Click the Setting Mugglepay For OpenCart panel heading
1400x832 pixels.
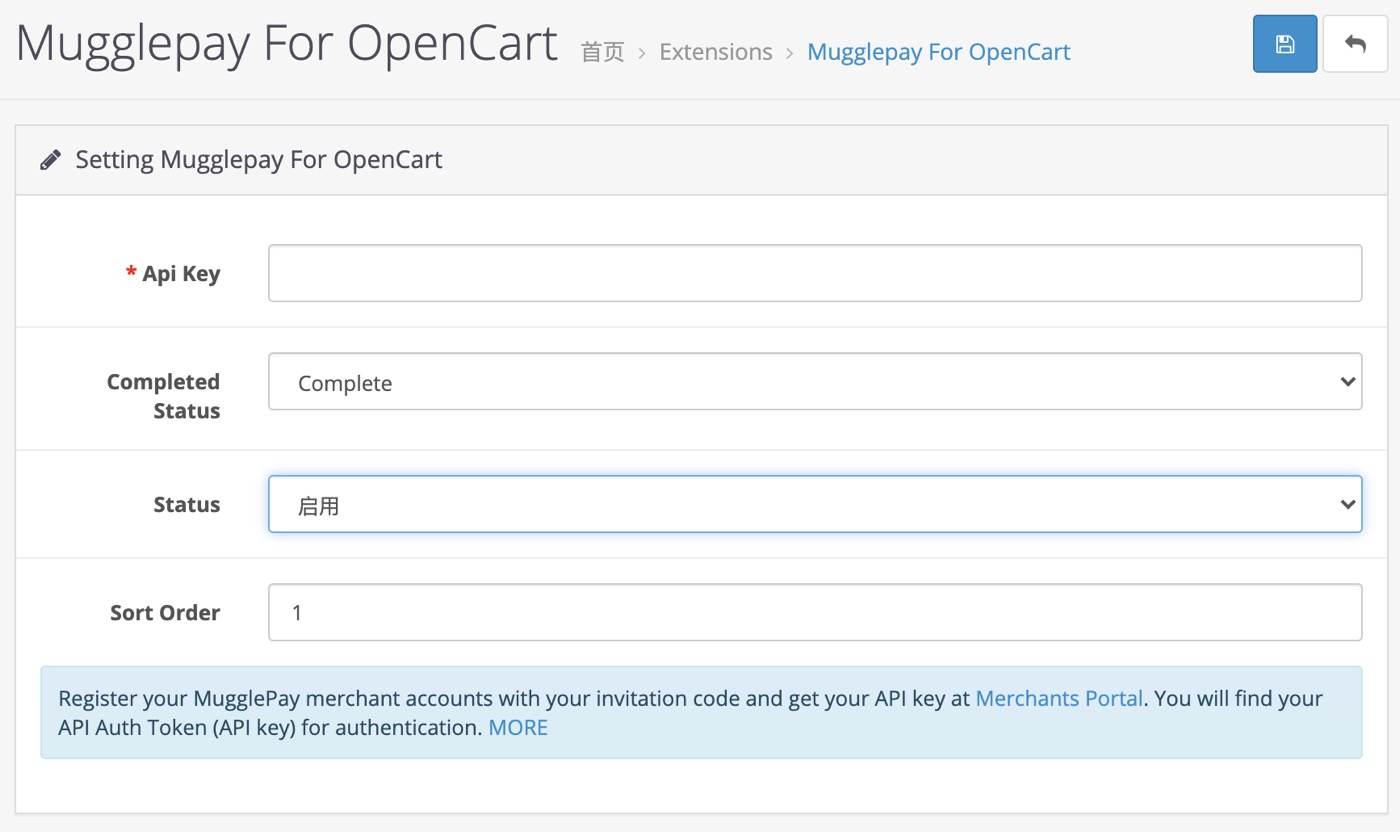[x=259, y=160]
